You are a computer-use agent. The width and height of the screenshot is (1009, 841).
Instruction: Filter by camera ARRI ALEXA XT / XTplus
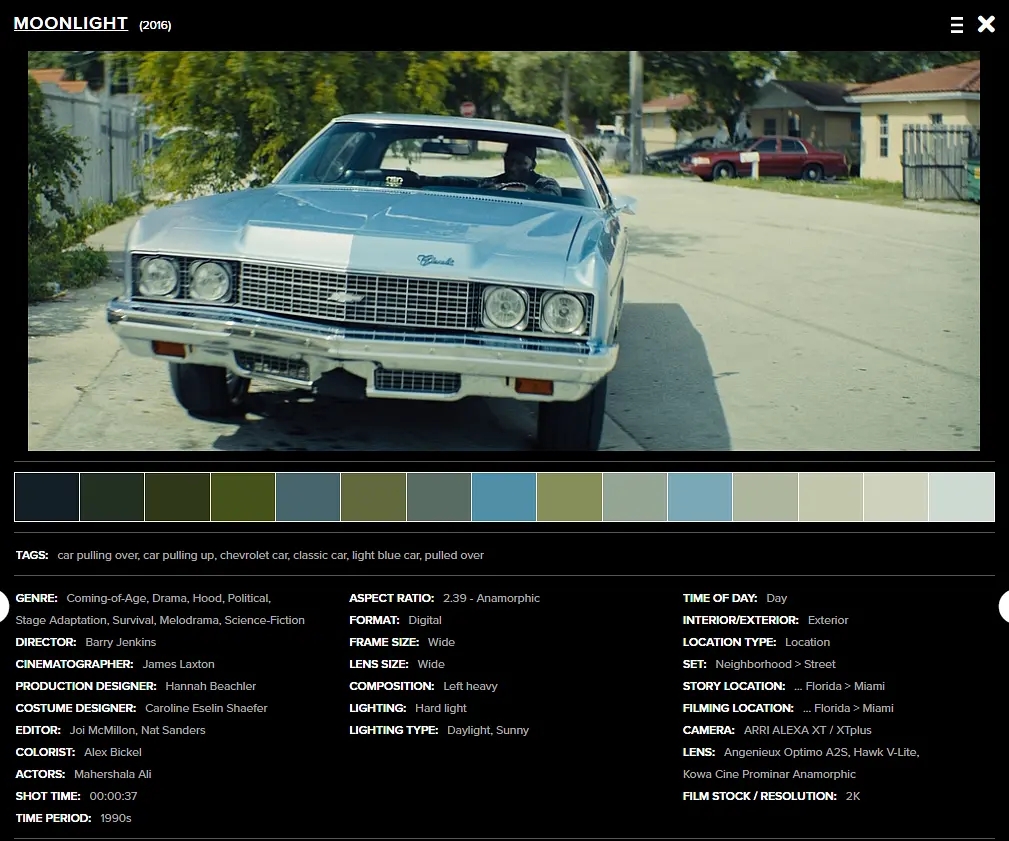(808, 730)
